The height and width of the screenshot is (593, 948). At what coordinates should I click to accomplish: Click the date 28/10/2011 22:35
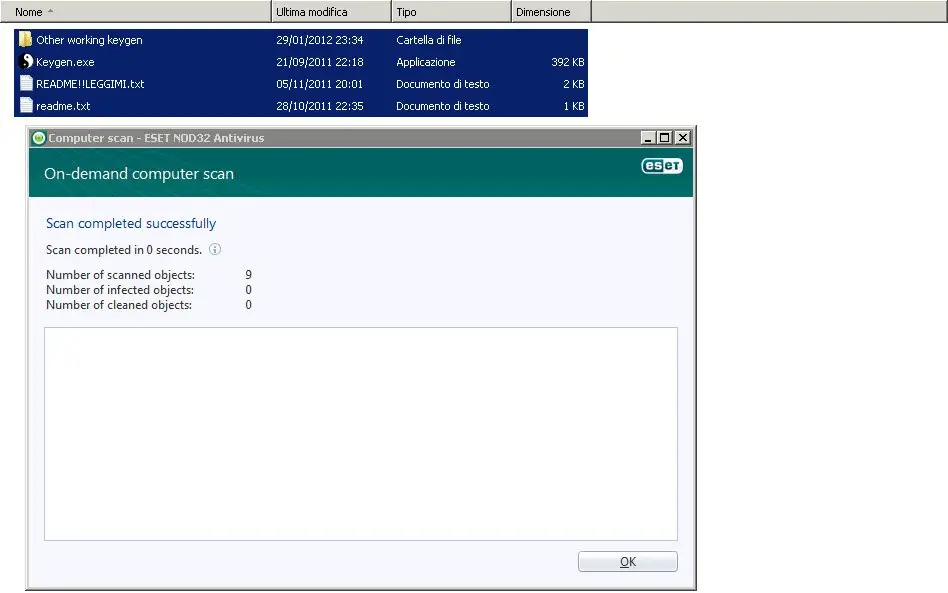[320, 106]
